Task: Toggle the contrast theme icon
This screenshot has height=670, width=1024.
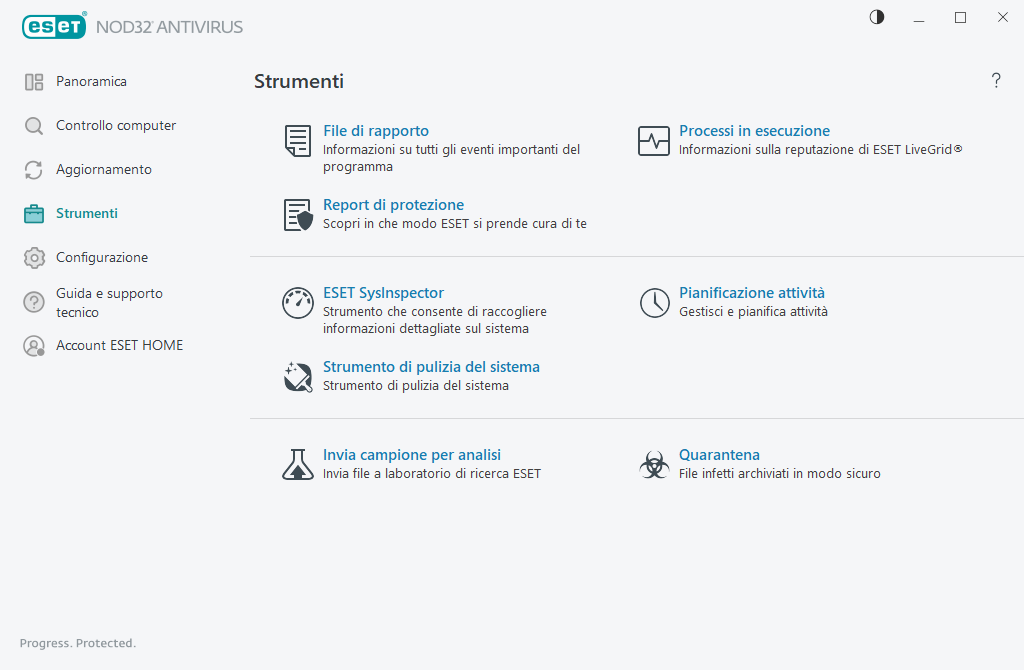Action: tap(877, 17)
